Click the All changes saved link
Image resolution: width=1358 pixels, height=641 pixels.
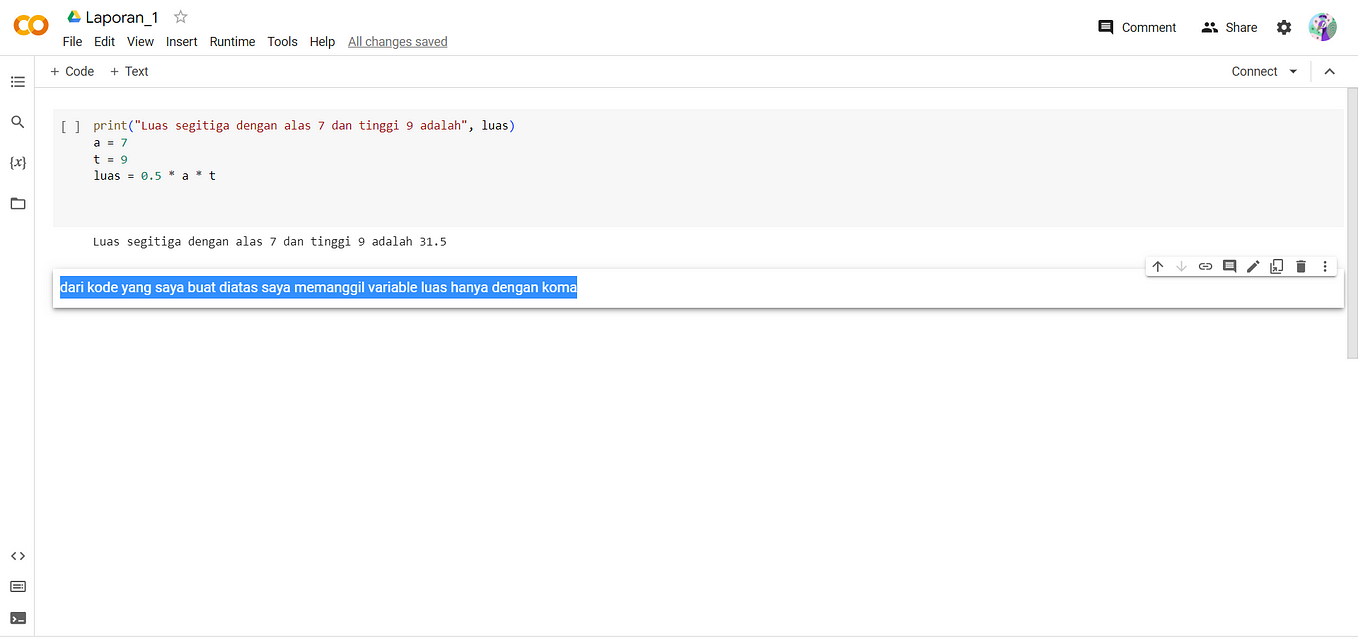tap(397, 42)
